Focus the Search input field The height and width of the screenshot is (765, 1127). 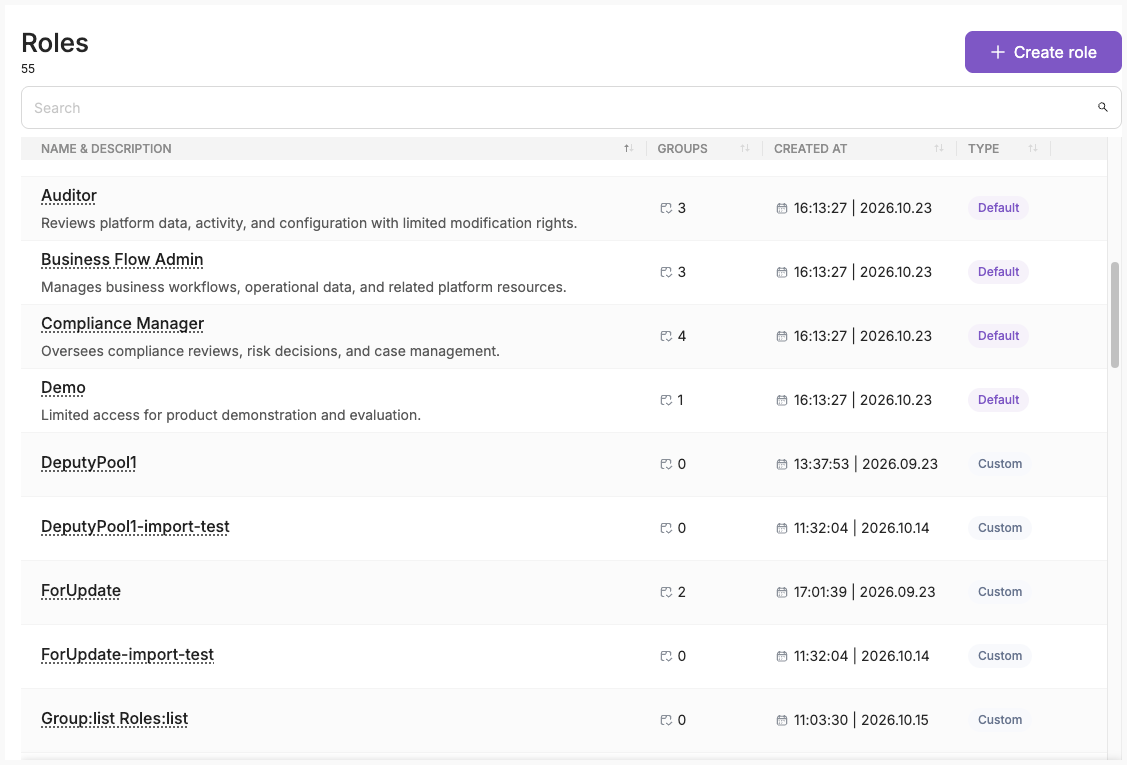click(571, 108)
